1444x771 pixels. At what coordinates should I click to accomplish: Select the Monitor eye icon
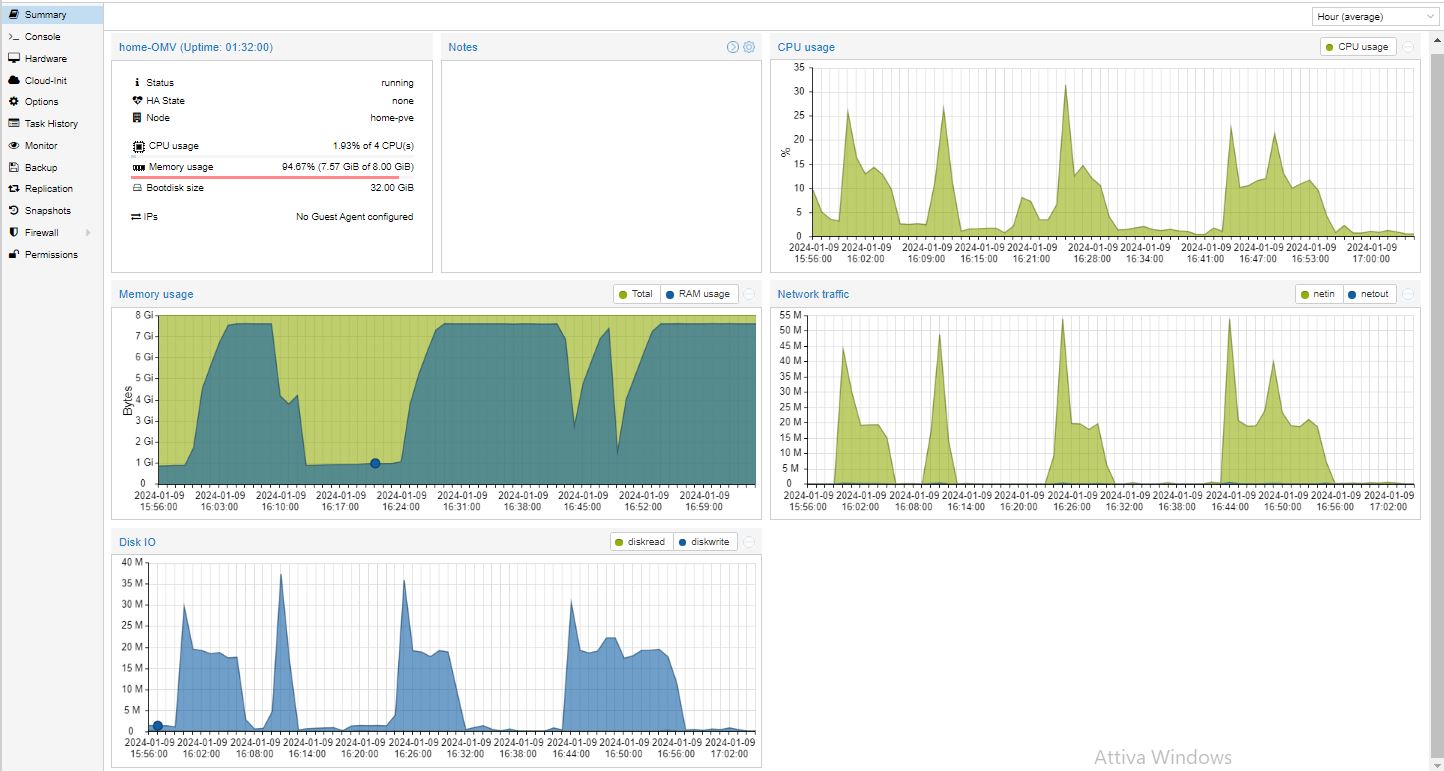(x=14, y=146)
